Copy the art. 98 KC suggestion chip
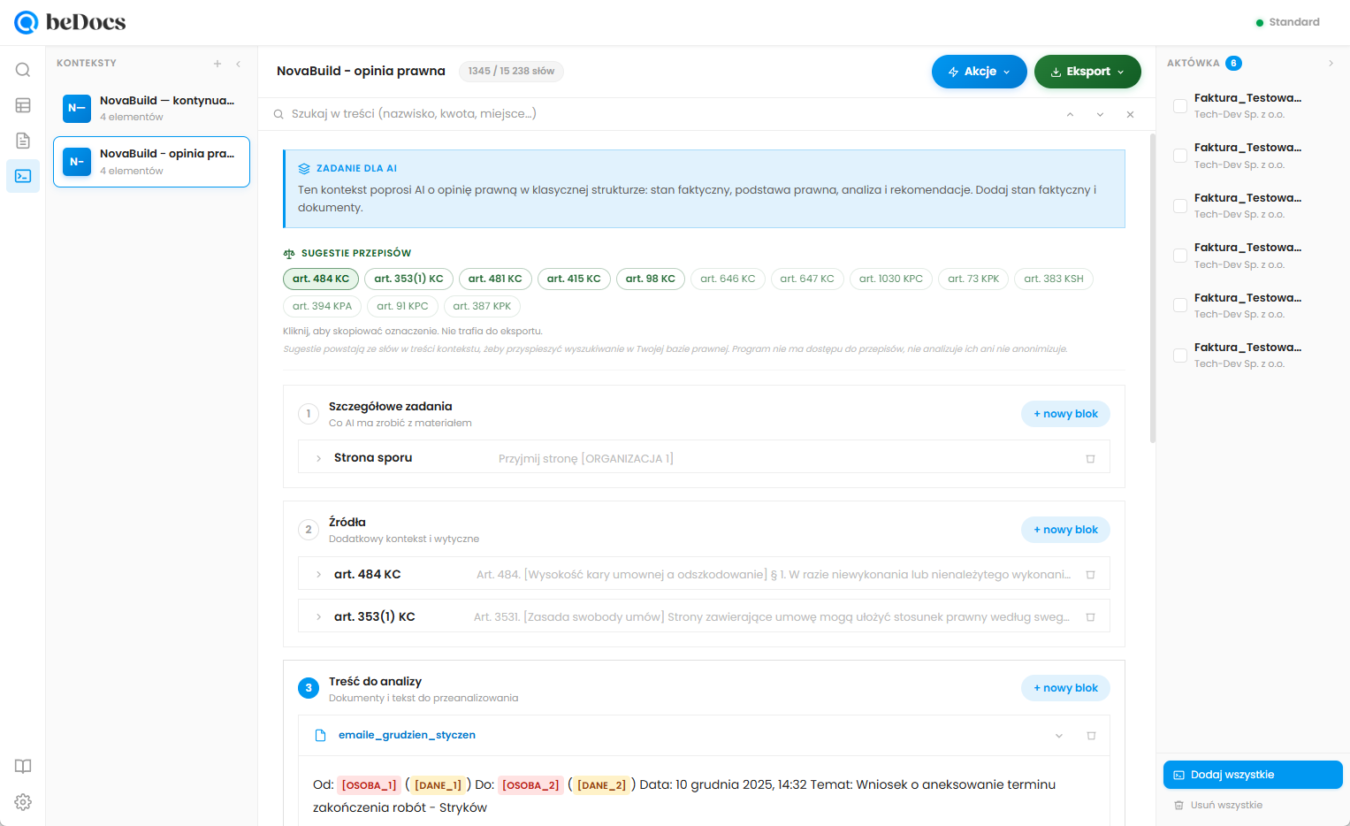The height and width of the screenshot is (826, 1350). tap(650, 279)
